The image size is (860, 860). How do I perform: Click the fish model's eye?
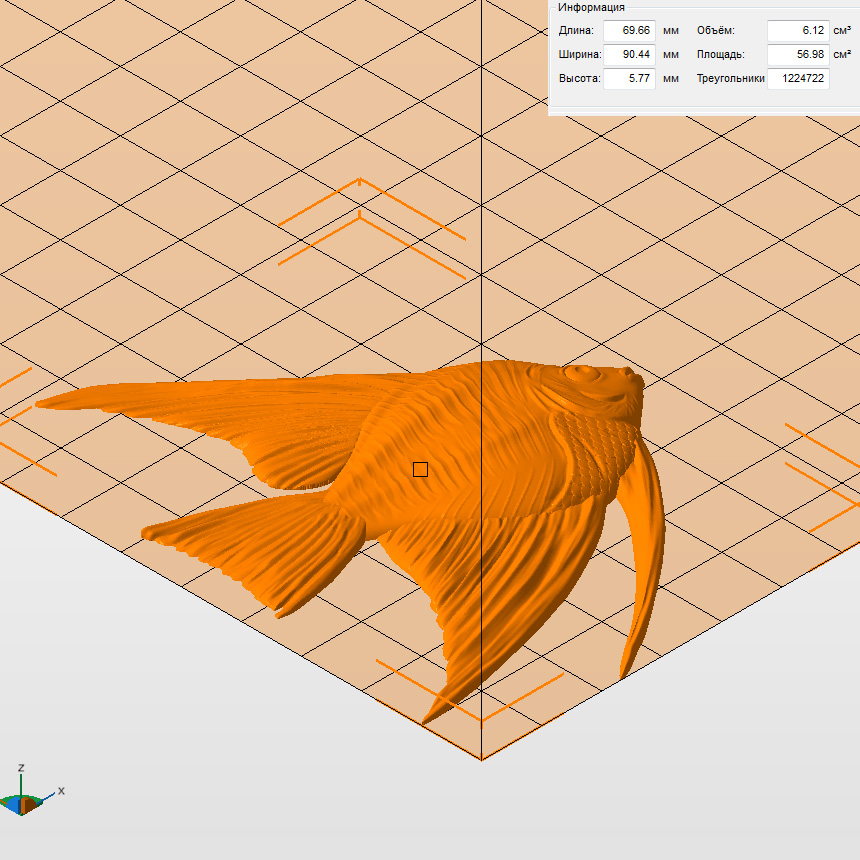(583, 375)
